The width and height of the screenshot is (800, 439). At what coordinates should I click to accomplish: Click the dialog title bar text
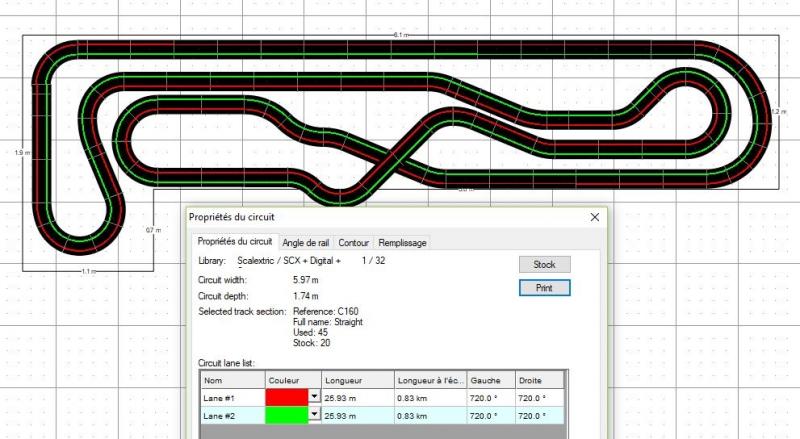coord(231,217)
